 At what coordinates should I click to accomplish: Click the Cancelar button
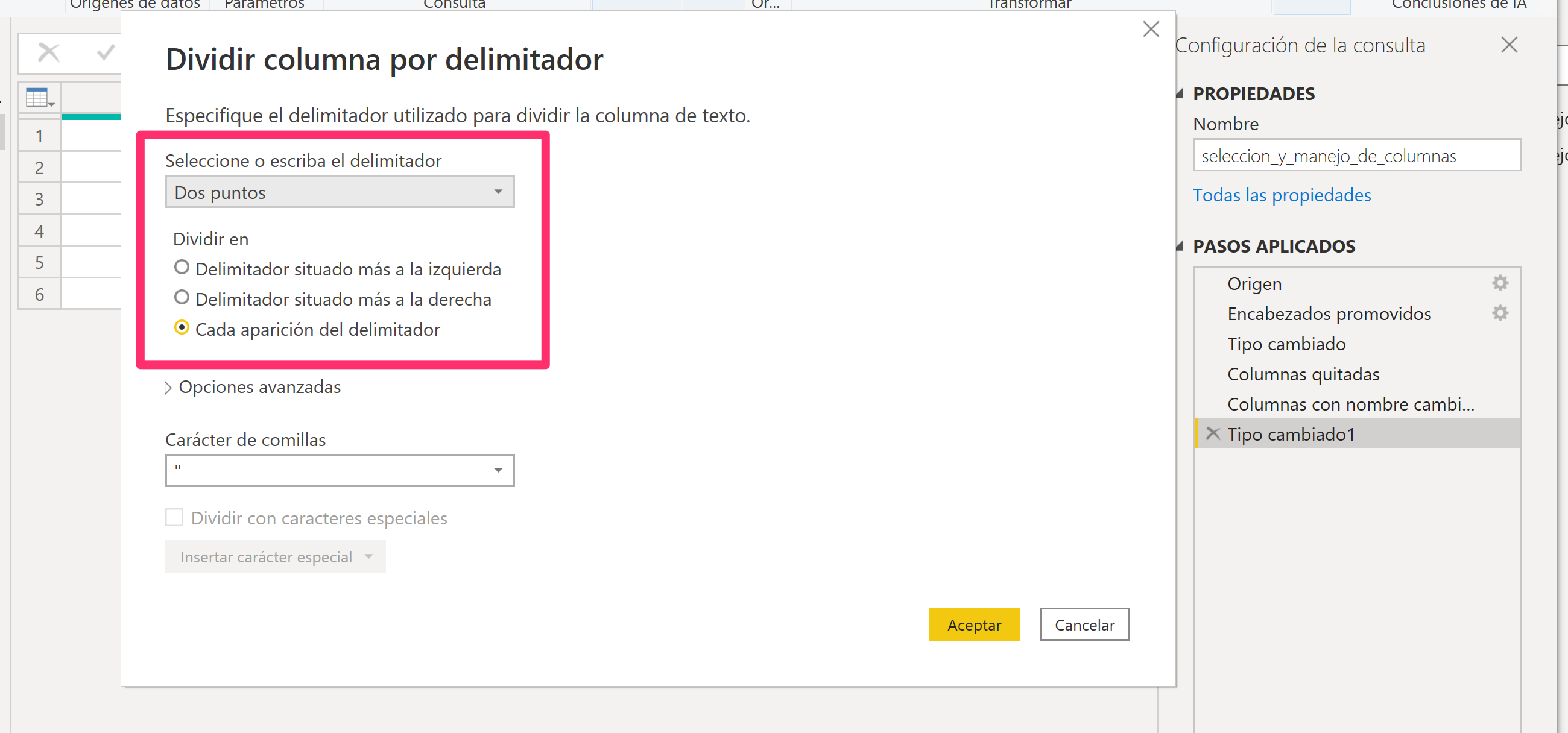tap(1084, 624)
